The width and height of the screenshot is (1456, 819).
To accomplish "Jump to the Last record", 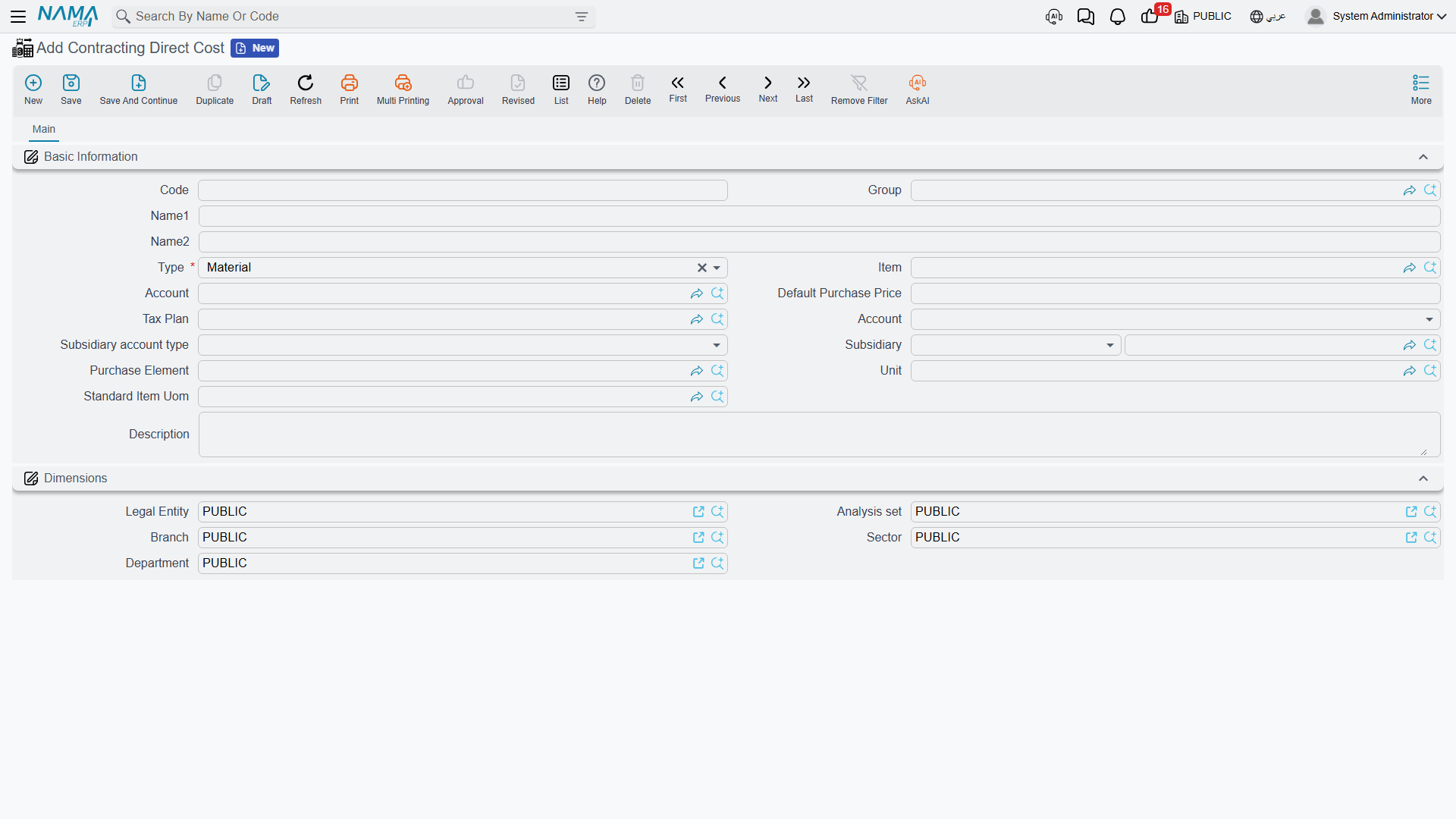I will (x=804, y=89).
